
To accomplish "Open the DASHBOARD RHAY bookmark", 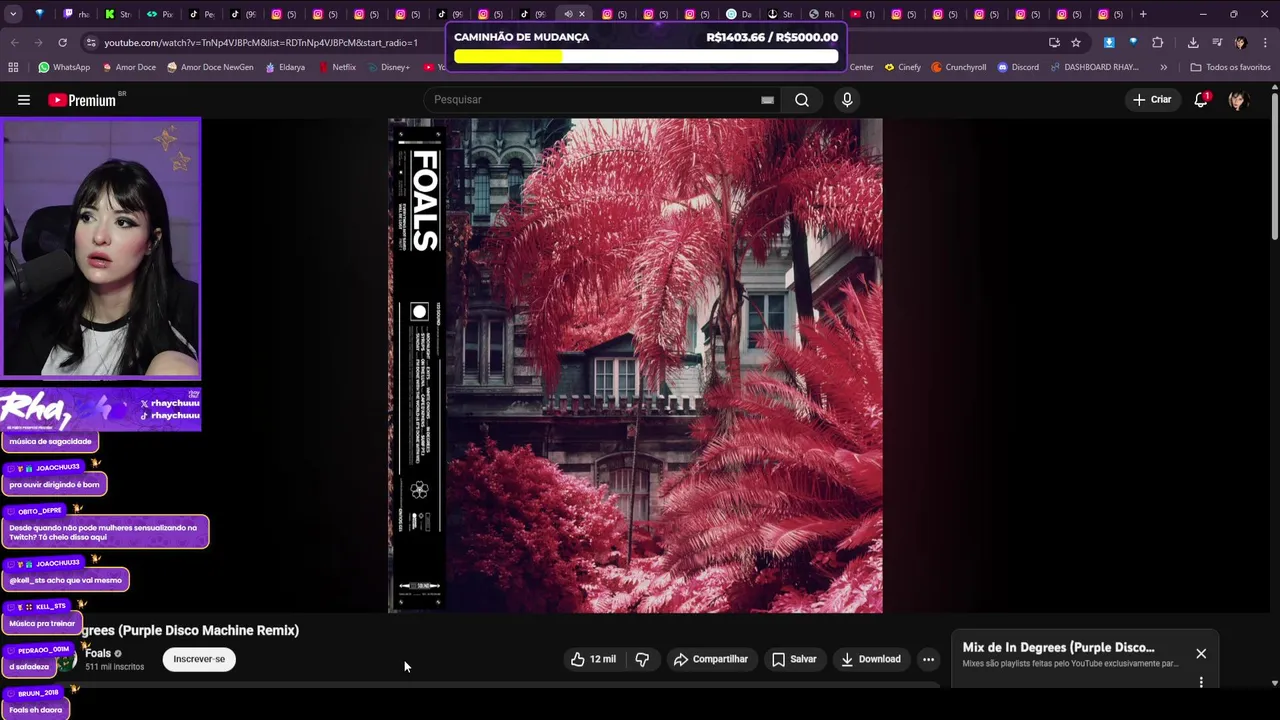I will click(x=1093, y=67).
